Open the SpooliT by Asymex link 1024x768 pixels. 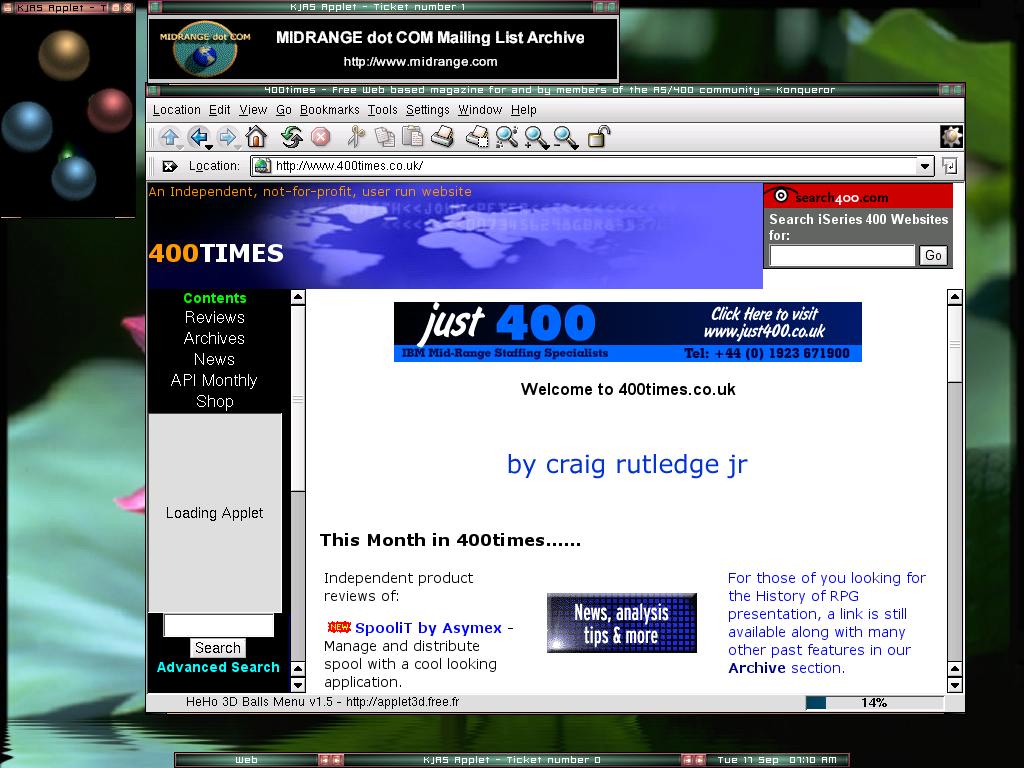428,628
